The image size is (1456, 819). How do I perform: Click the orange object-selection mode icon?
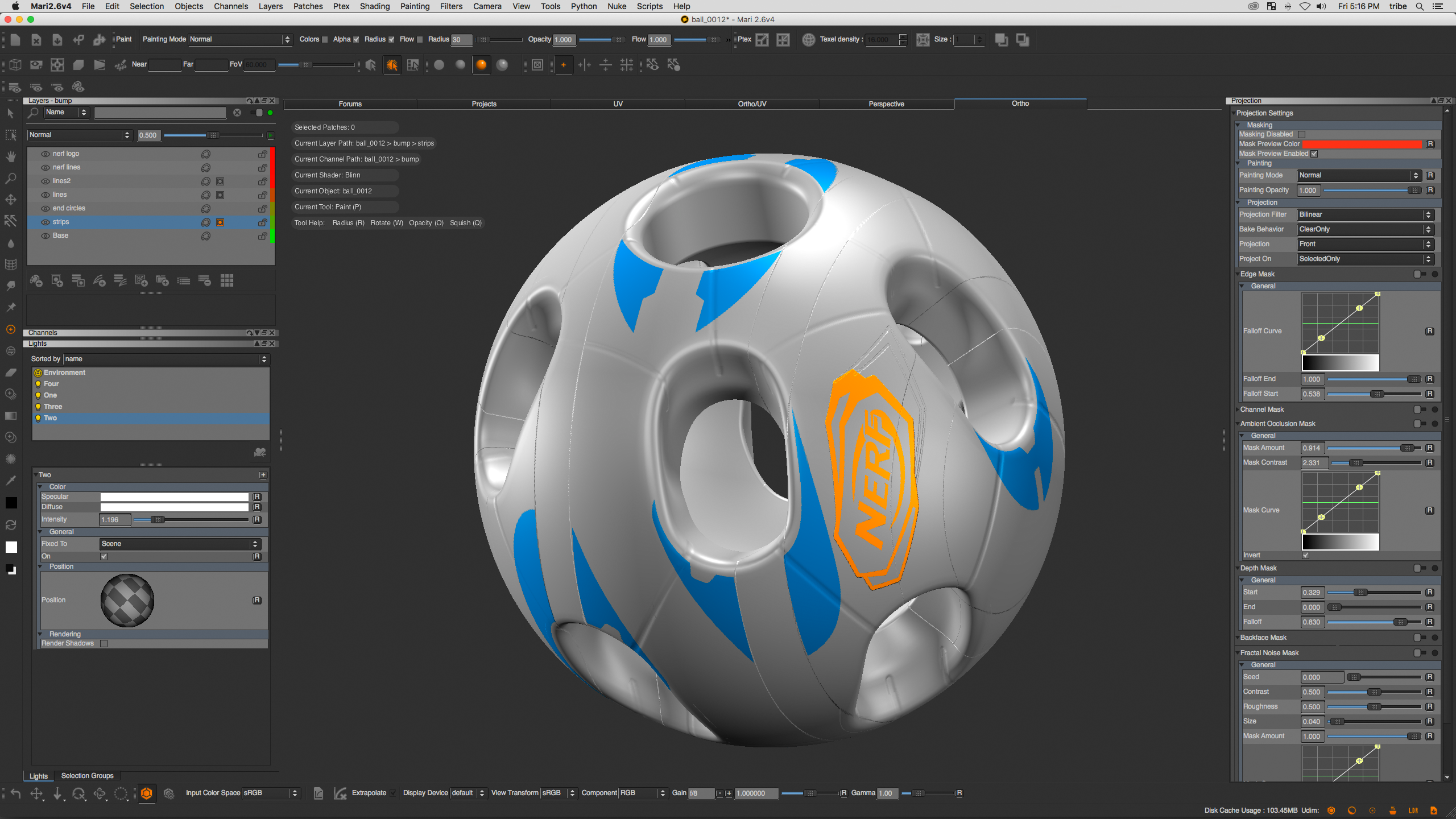pyautogui.click(x=392, y=65)
